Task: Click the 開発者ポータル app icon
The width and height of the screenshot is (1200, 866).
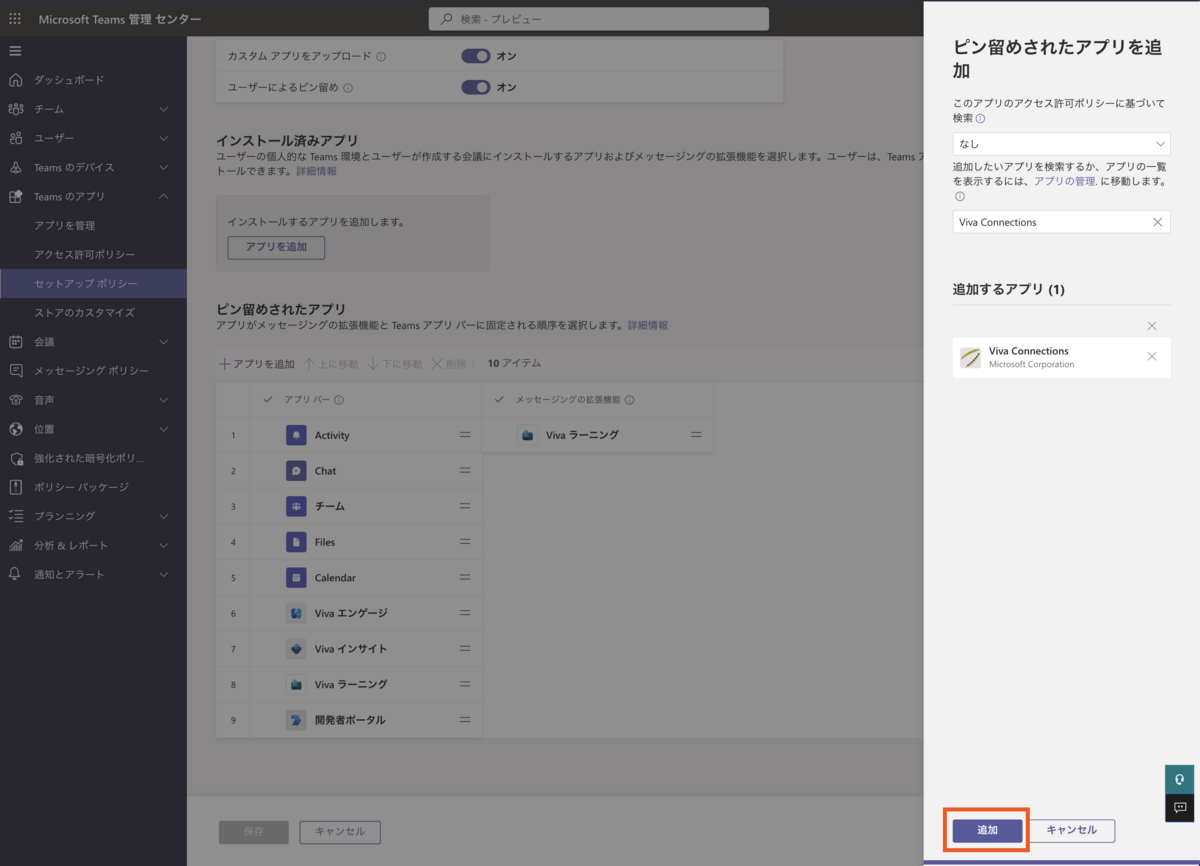Action: [x=296, y=720]
